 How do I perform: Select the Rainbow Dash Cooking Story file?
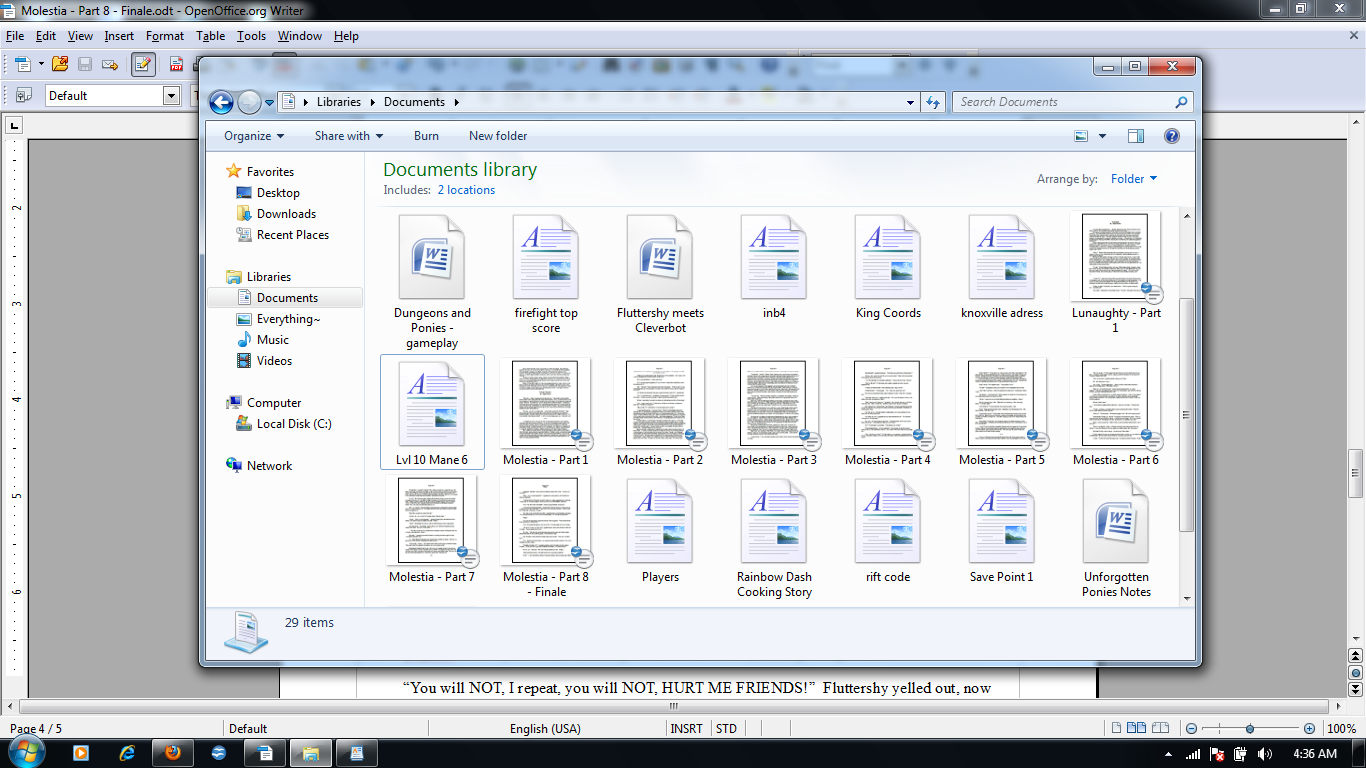(774, 537)
